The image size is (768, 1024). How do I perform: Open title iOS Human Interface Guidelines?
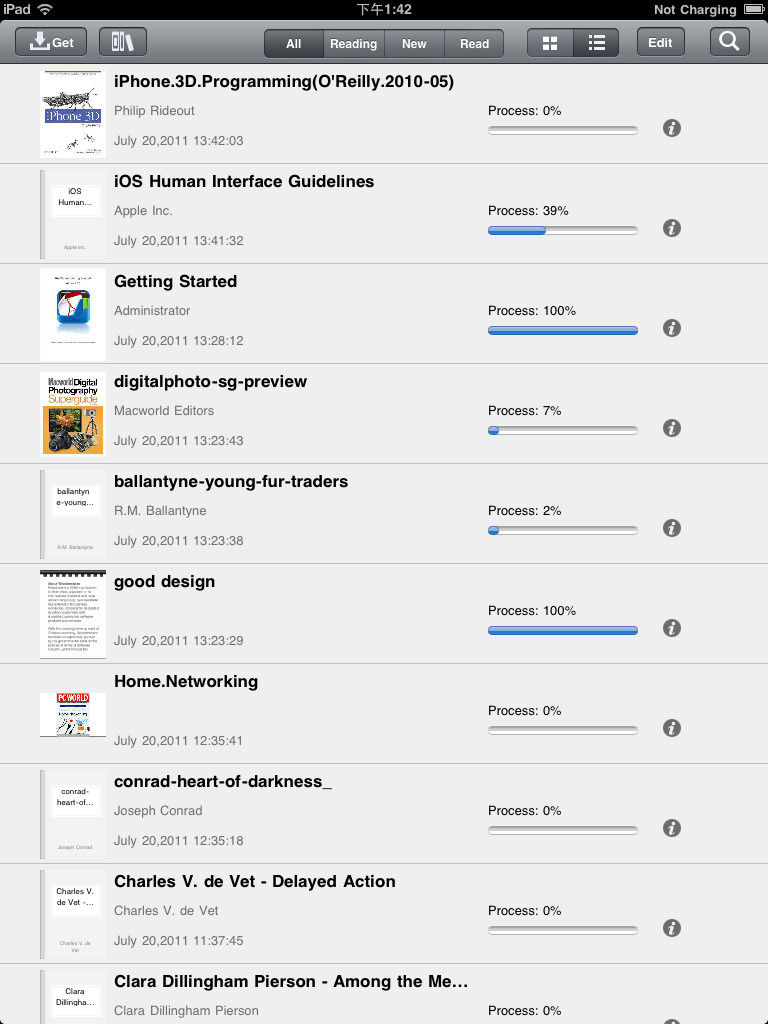click(244, 181)
